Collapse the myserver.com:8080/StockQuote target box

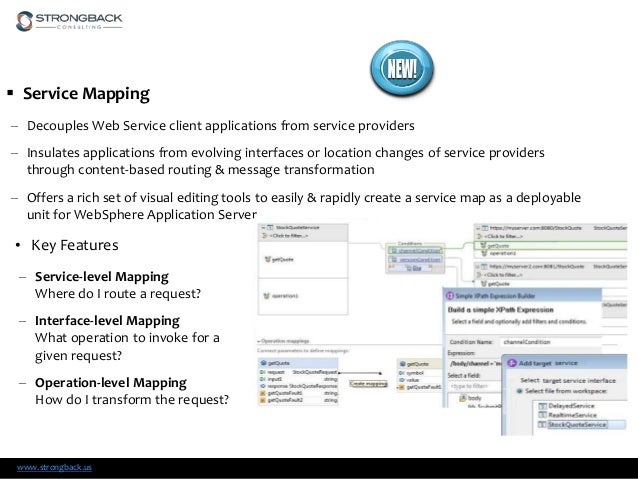click(479, 228)
